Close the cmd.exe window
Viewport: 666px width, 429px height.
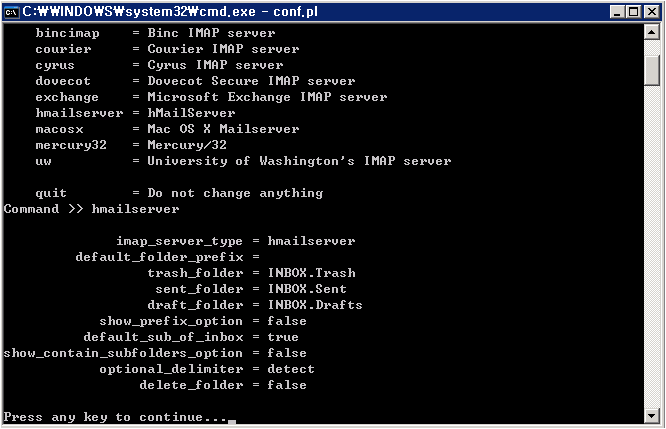click(x=651, y=12)
